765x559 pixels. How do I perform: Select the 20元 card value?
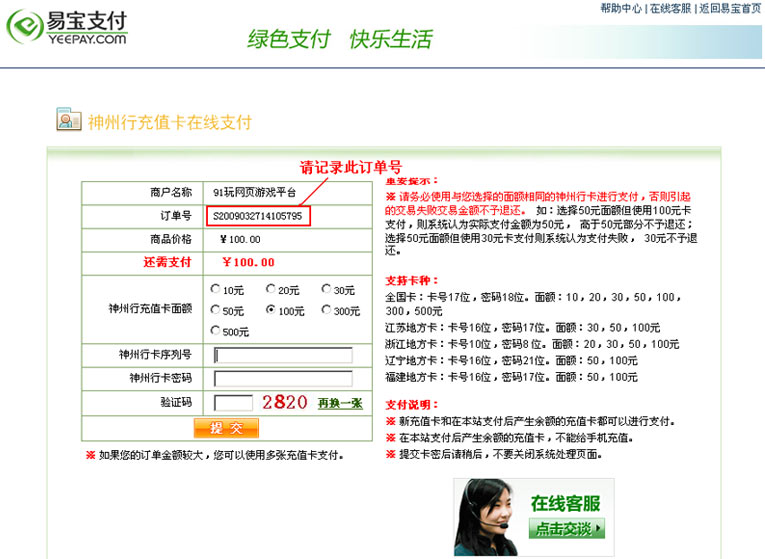(x=270, y=289)
